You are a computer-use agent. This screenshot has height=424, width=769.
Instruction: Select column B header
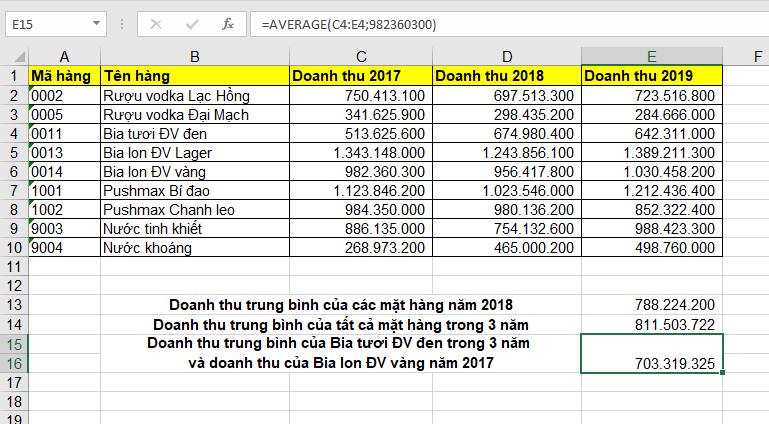(x=194, y=55)
